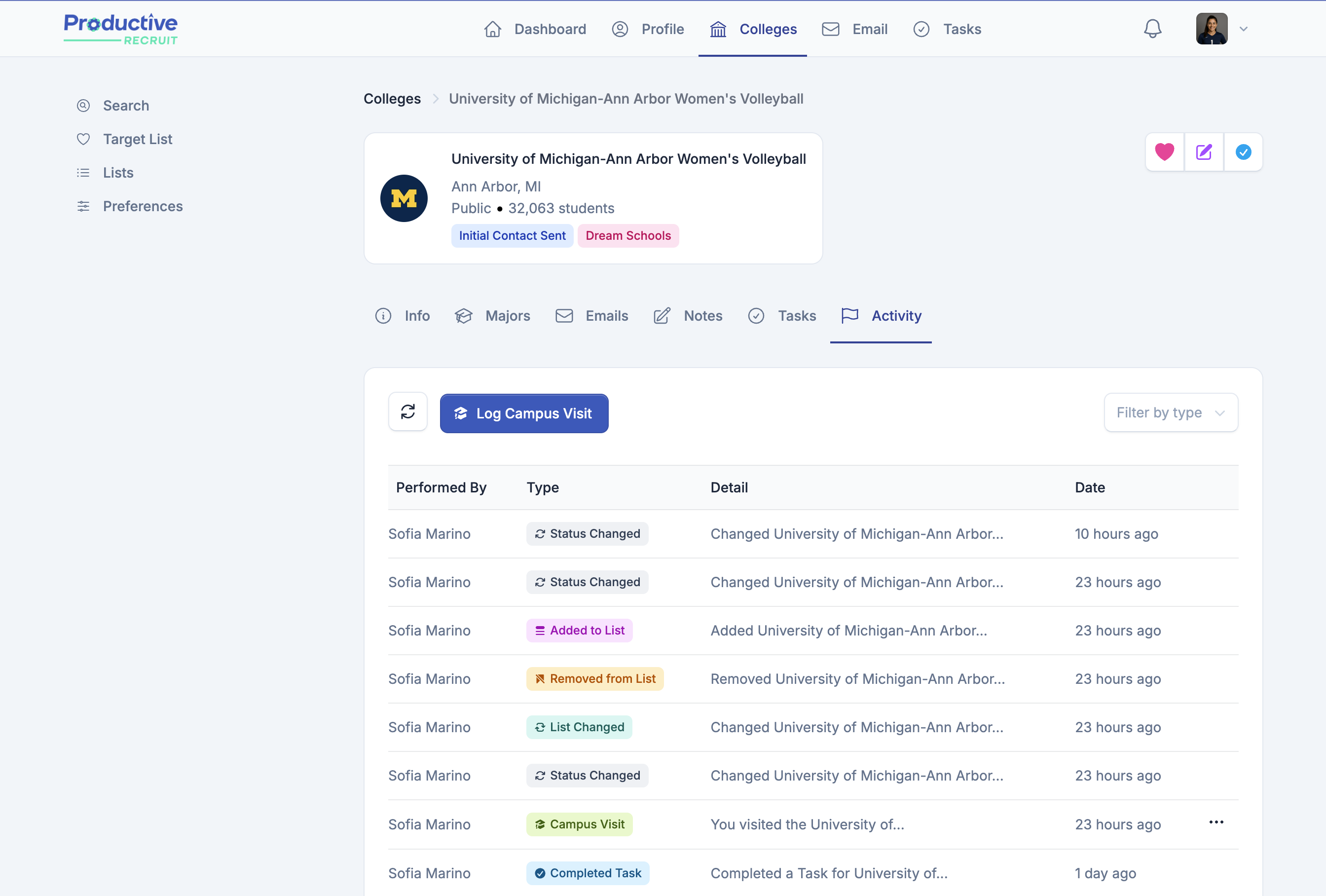Click the Added to List badge
Screen dimensions: 1326x896
click(579, 631)
